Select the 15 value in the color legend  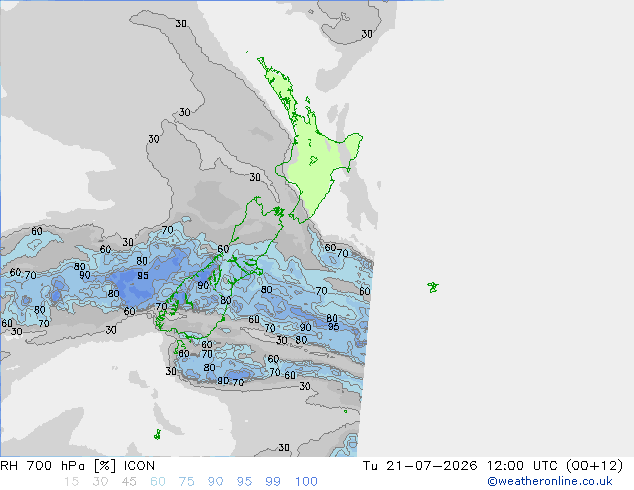(x=71, y=482)
